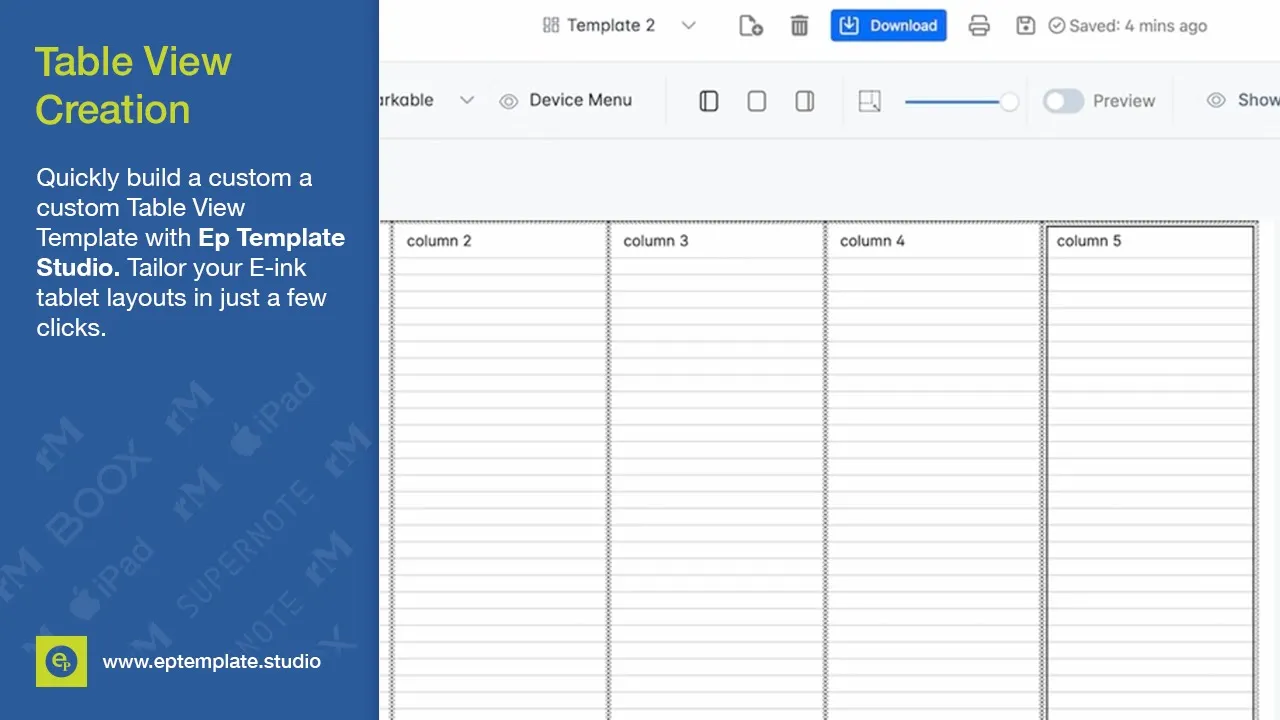Select the right sidebar layout icon

pyautogui.click(x=805, y=101)
